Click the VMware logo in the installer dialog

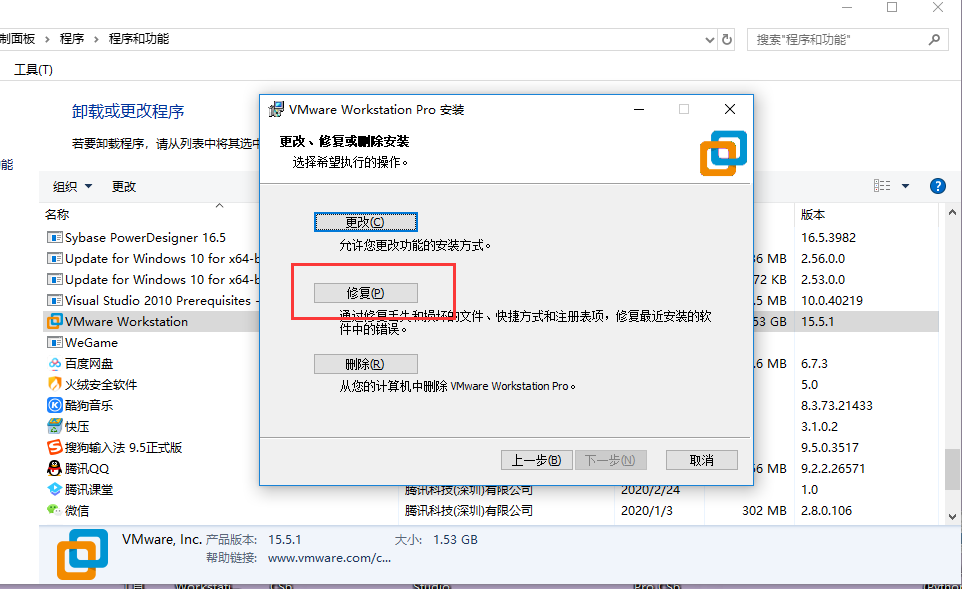click(x=722, y=152)
